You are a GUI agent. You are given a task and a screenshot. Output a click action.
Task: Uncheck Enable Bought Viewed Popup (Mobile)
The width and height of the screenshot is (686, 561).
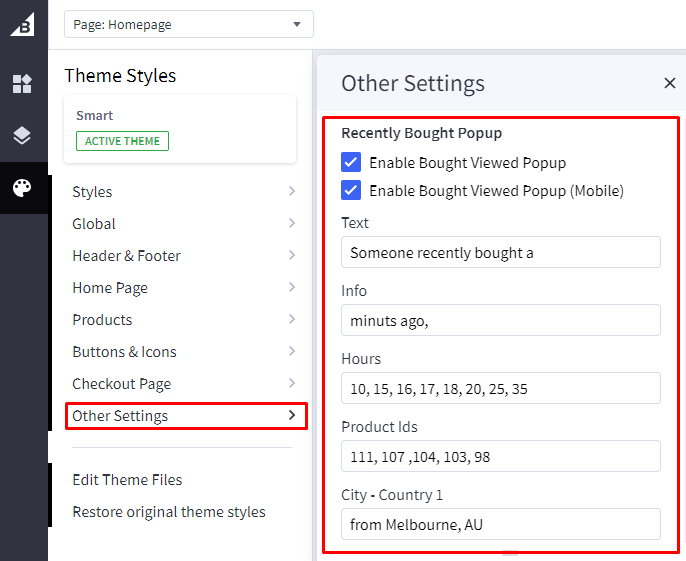[x=351, y=190]
